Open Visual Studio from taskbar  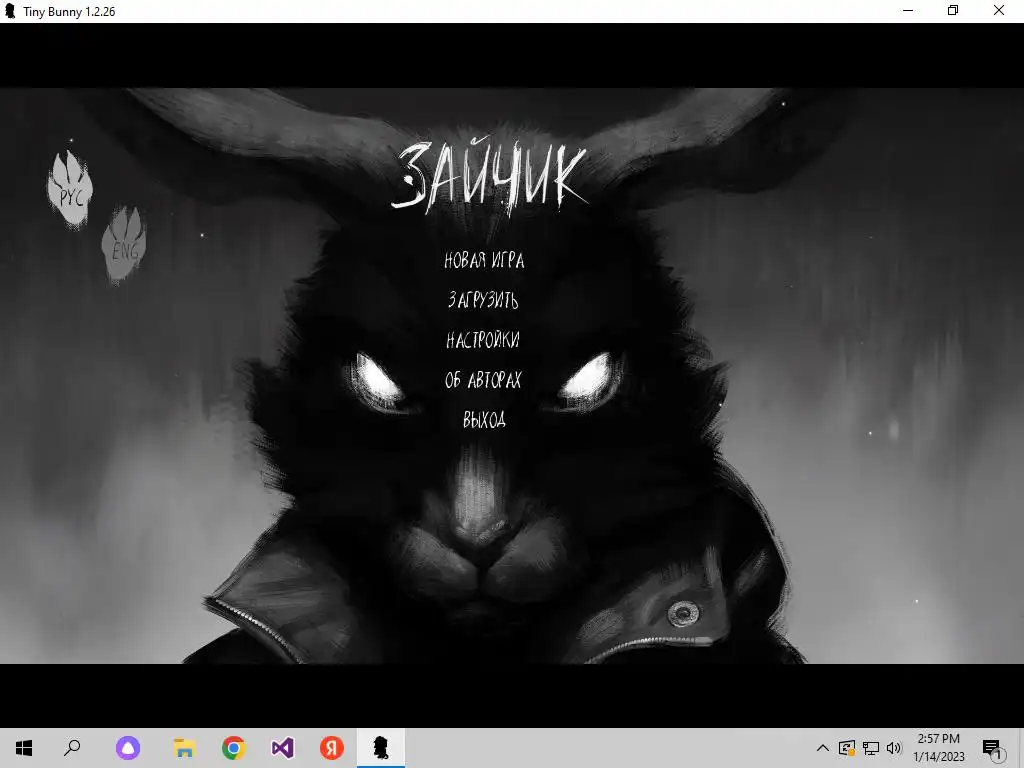click(283, 748)
